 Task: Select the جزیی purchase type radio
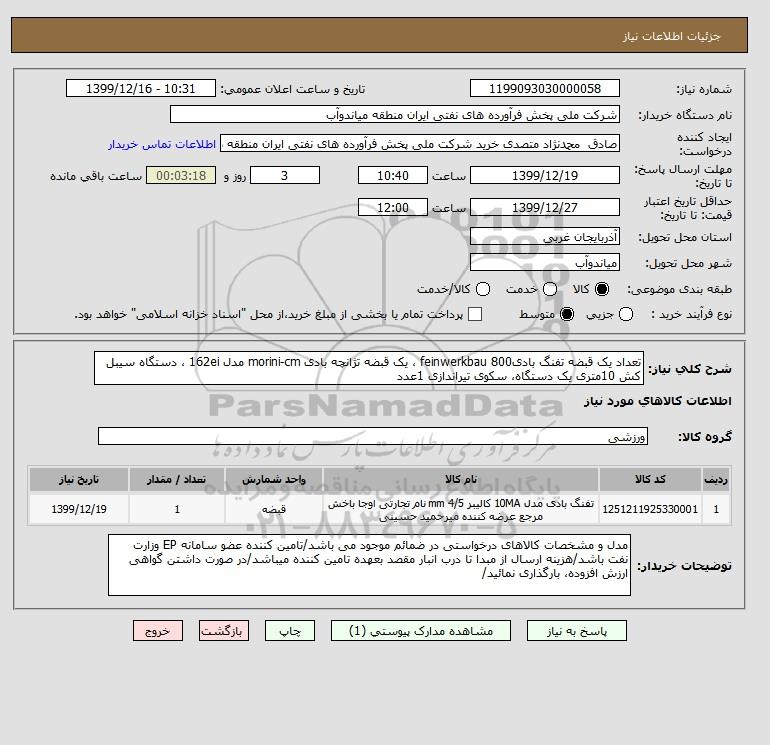626,314
